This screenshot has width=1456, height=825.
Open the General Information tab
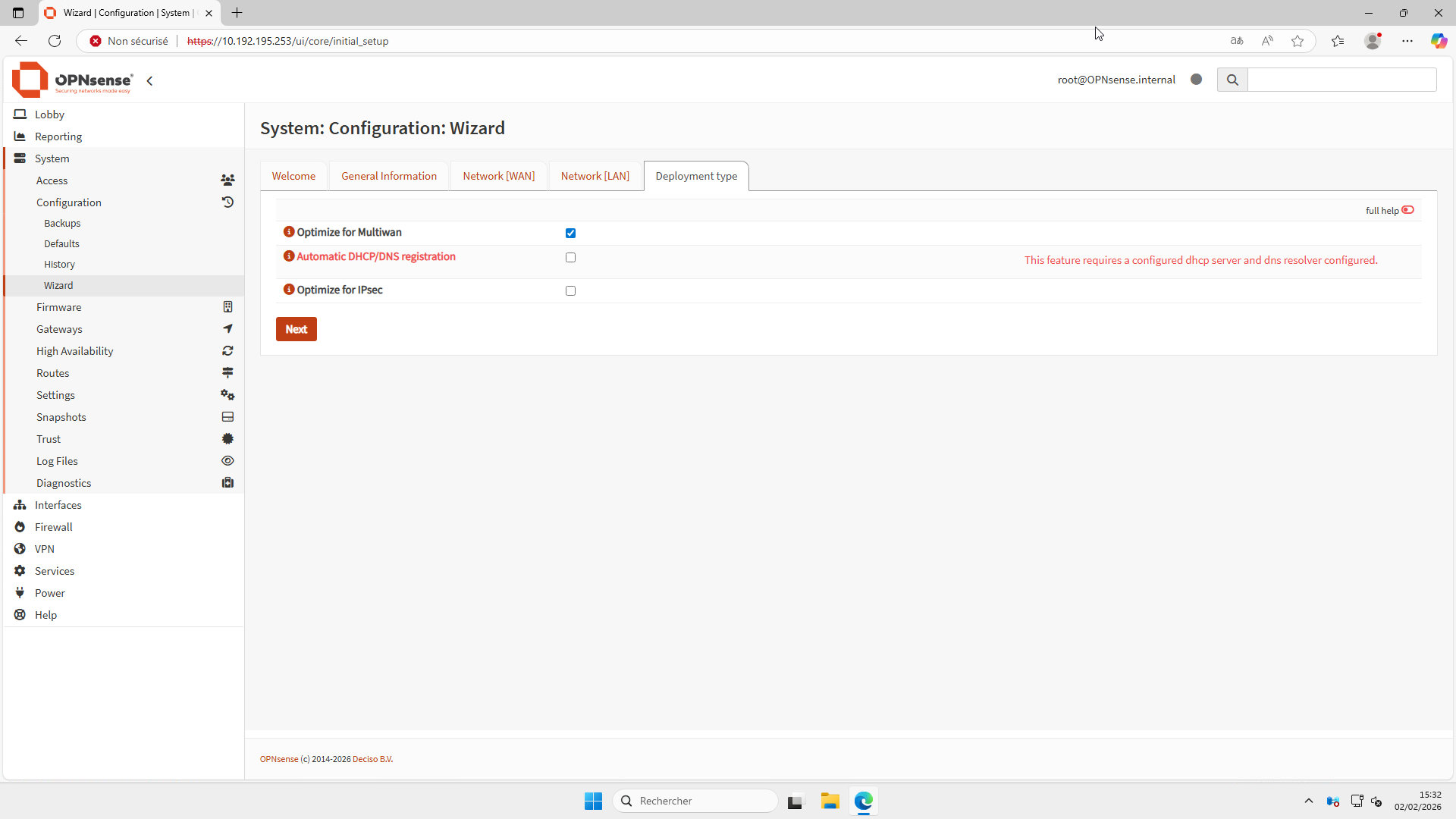388,176
